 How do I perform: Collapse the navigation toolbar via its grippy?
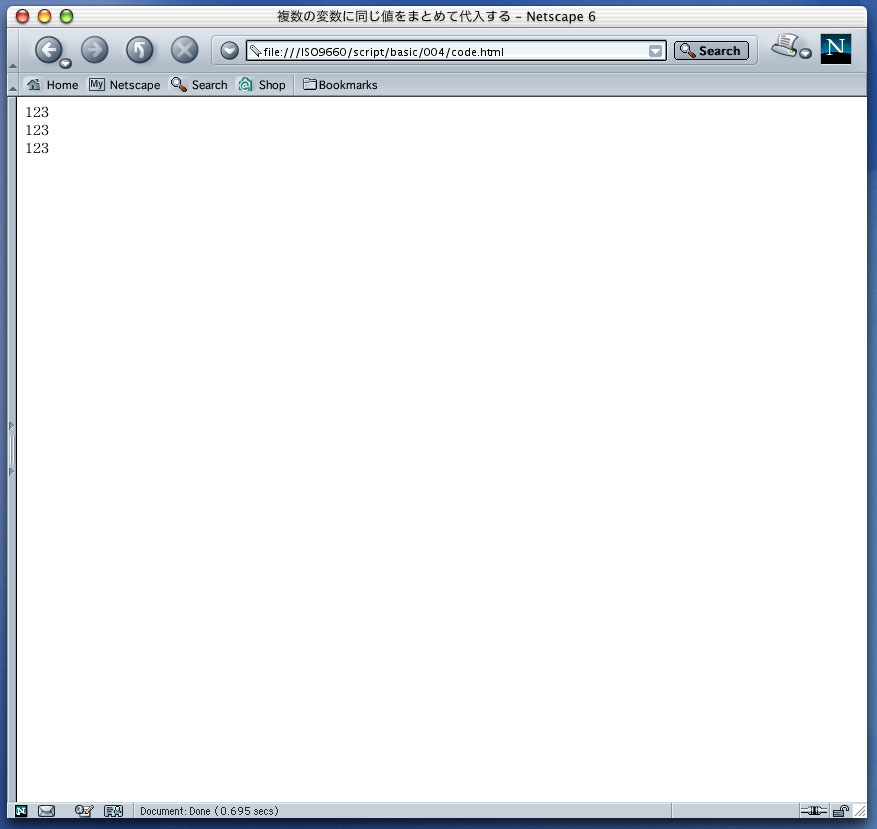[x=13, y=50]
